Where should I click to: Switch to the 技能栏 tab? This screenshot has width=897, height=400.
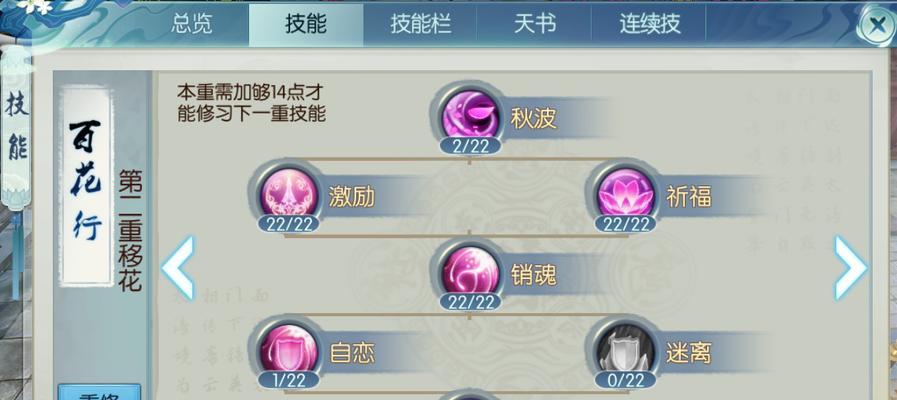click(x=420, y=25)
